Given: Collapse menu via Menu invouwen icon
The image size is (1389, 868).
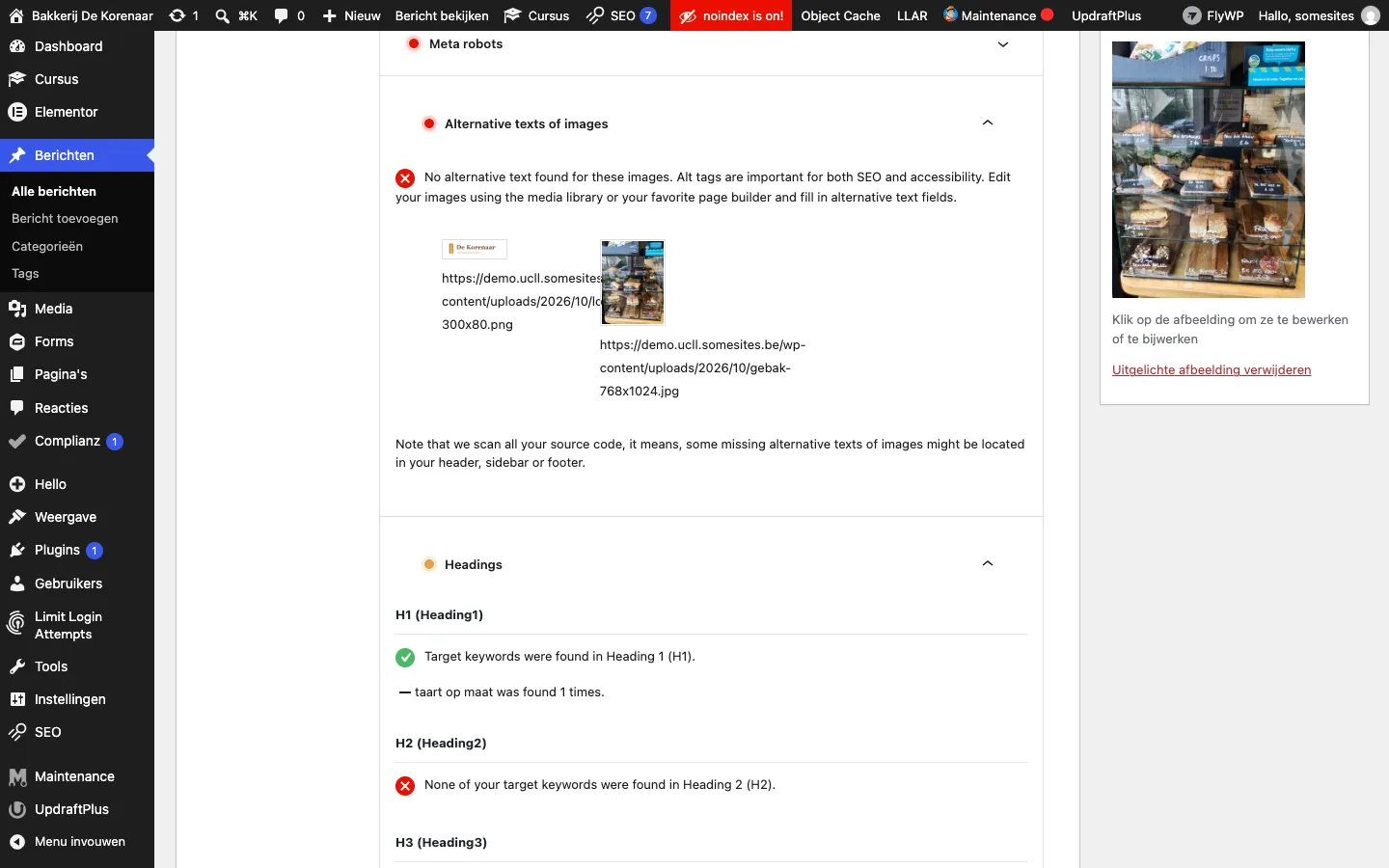Looking at the screenshot, I should coord(17,842).
